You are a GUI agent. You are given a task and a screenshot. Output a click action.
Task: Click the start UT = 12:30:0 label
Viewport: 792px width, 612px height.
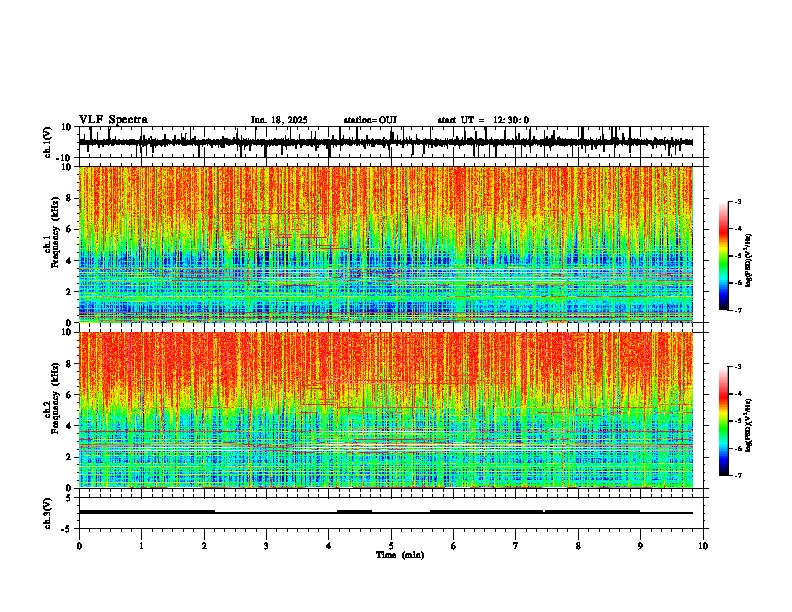pos(483,120)
